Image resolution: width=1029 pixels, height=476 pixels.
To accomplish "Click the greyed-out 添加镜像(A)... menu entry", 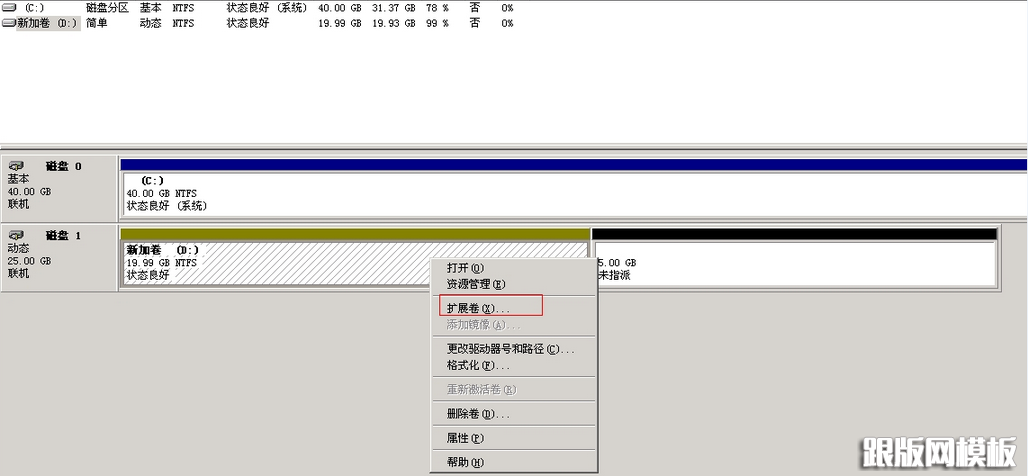I will [483, 325].
